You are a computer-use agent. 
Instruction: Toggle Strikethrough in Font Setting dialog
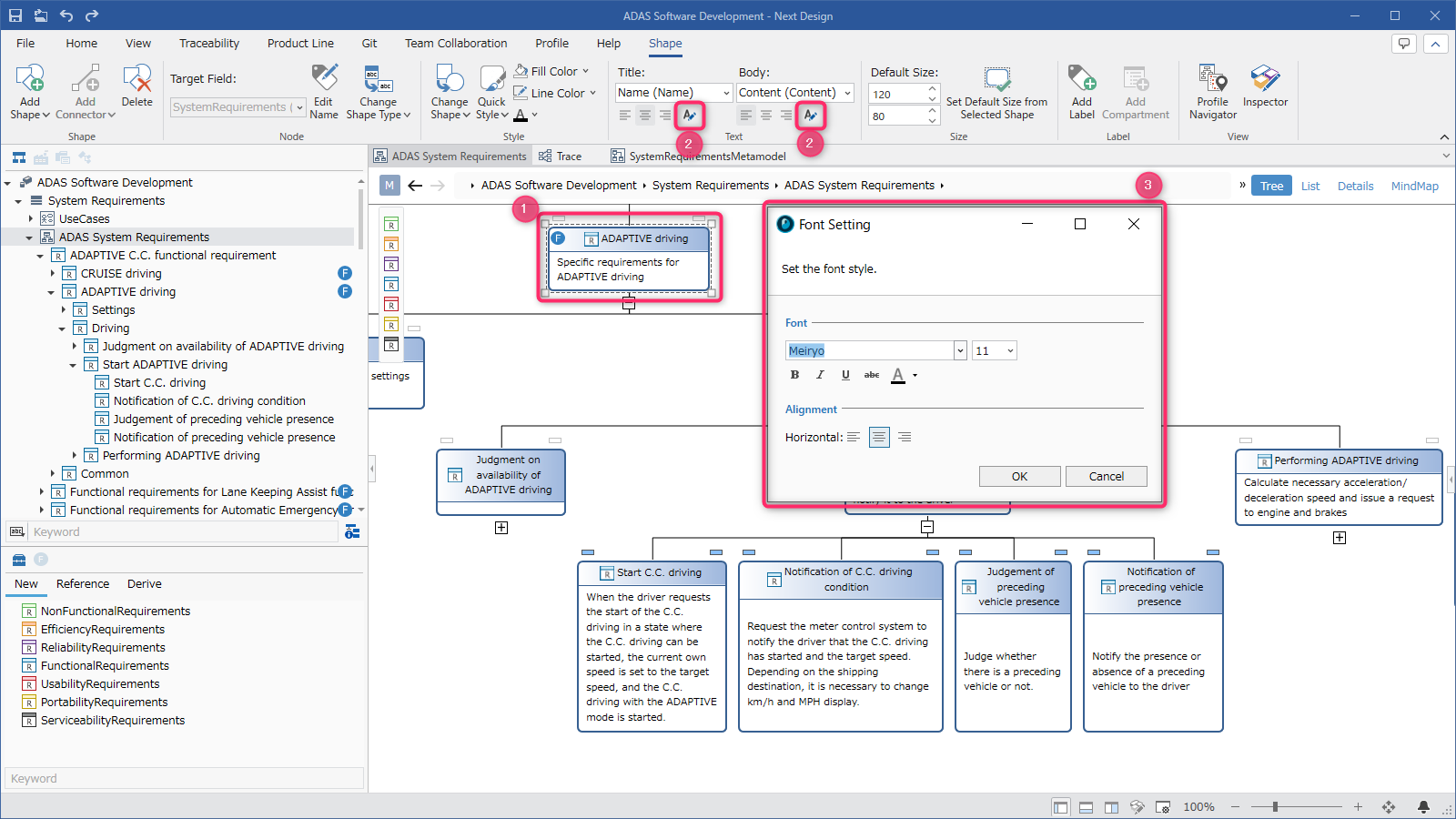pos(872,375)
